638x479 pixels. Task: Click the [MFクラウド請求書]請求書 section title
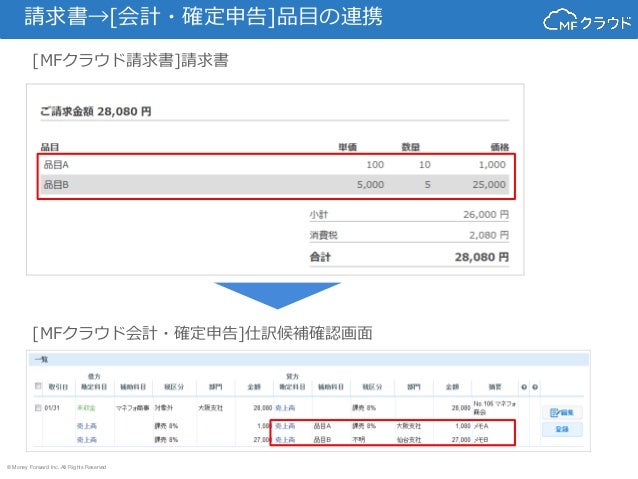pos(131,61)
